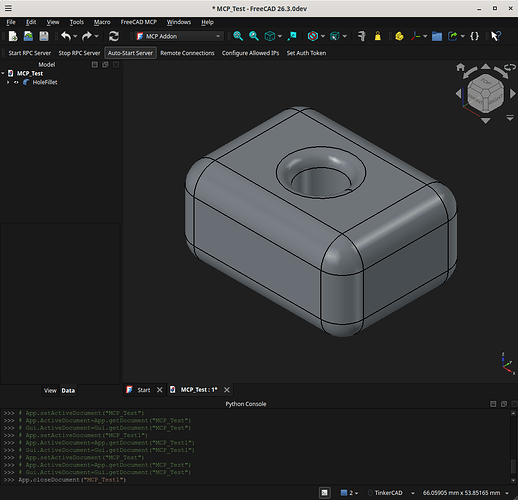Image resolution: width=518 pixels, height=500 pixels.
Task: Open the dimension units dropdown in status bar
Action: click(x=466, y=493)
